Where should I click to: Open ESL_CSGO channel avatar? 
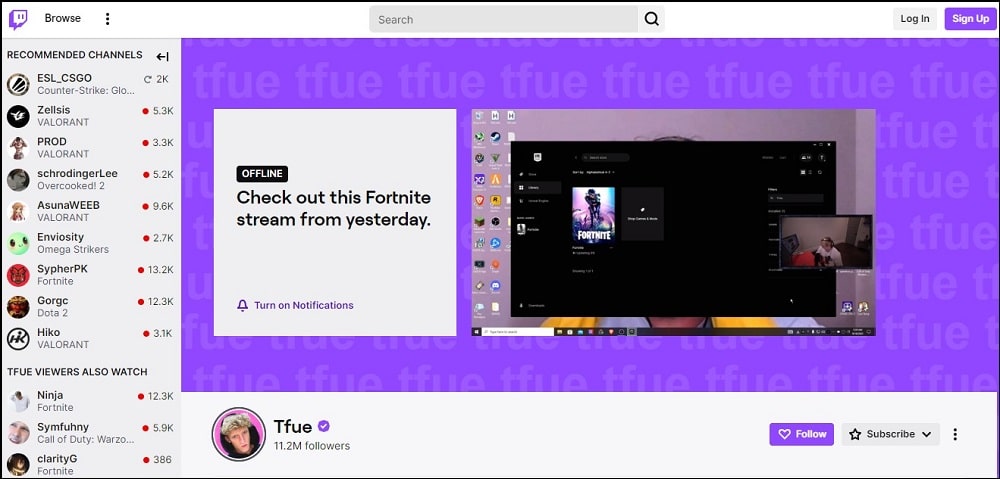18,84
